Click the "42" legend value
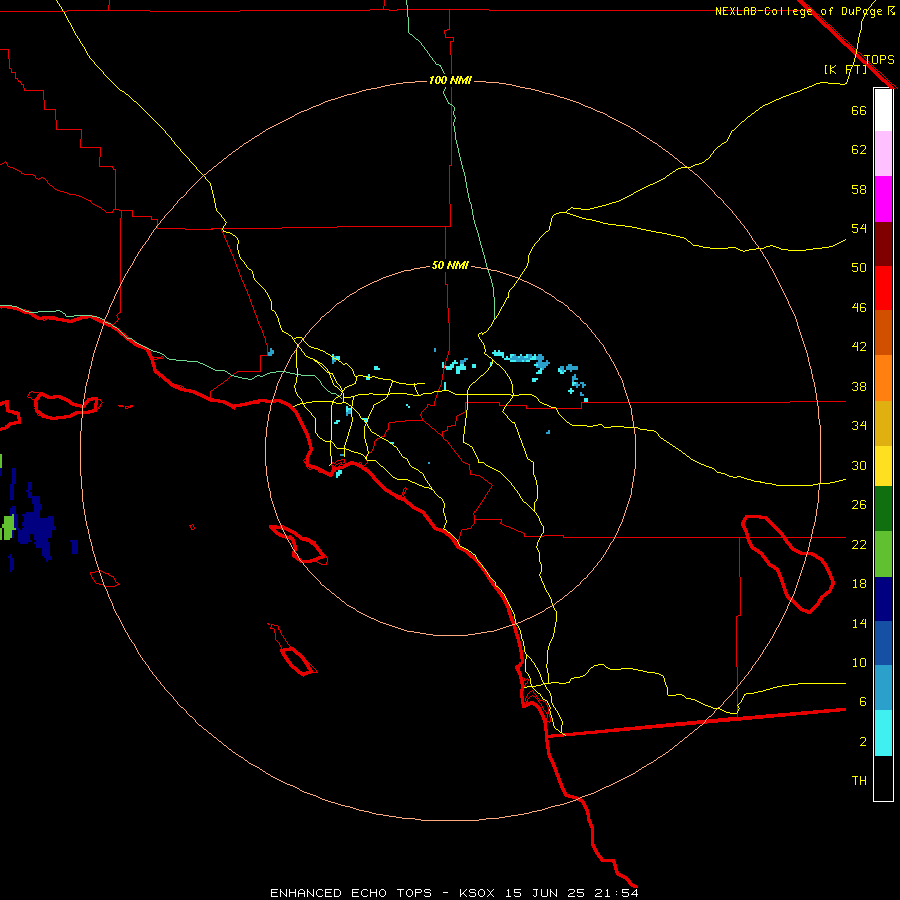The image size is (900, 900). point(859,346)
